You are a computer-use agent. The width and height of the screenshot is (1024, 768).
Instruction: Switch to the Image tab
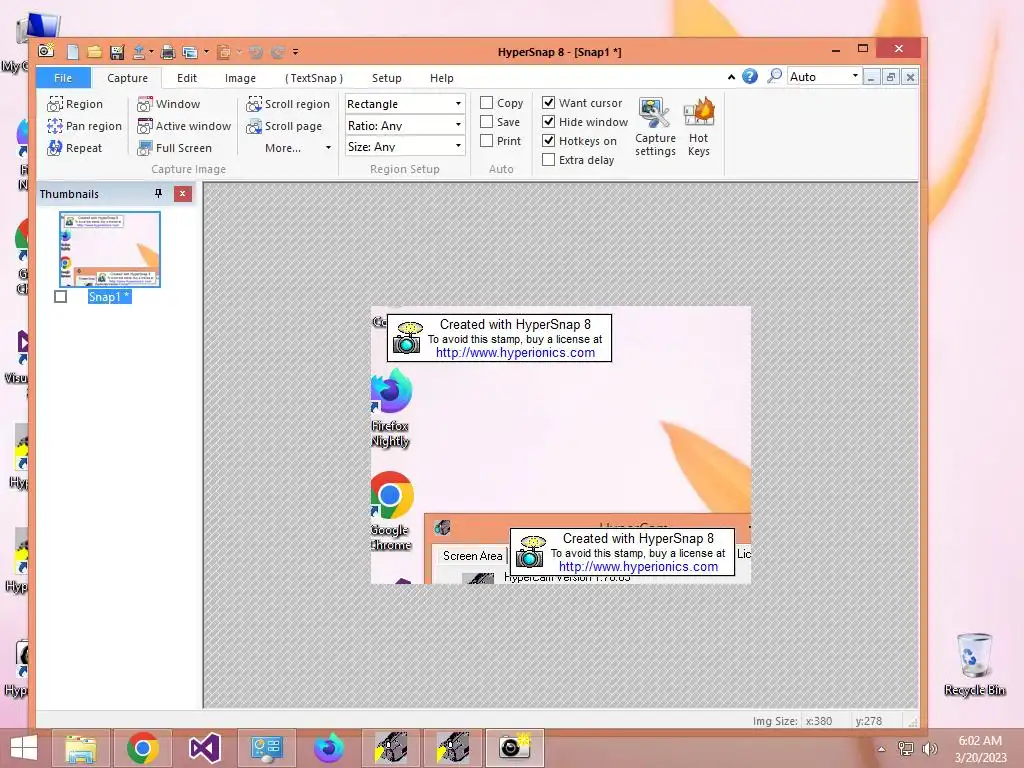pos(240,78)
